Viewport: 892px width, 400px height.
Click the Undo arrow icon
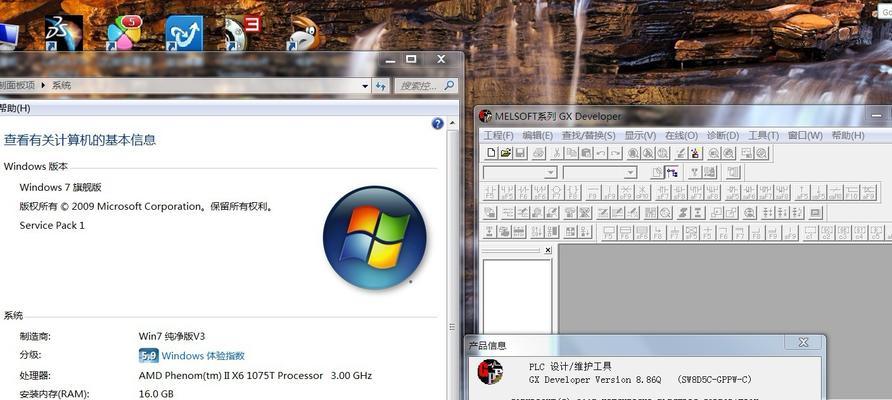(x=601, y=153)
